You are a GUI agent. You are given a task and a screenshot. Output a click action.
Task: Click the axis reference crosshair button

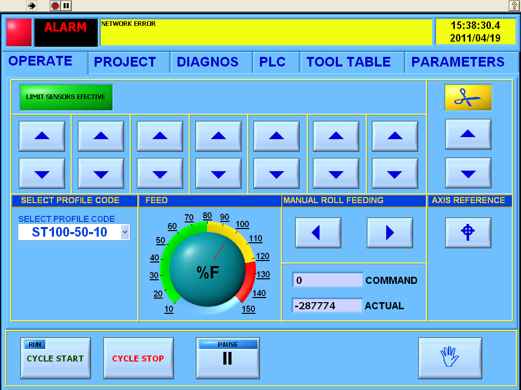468,233
